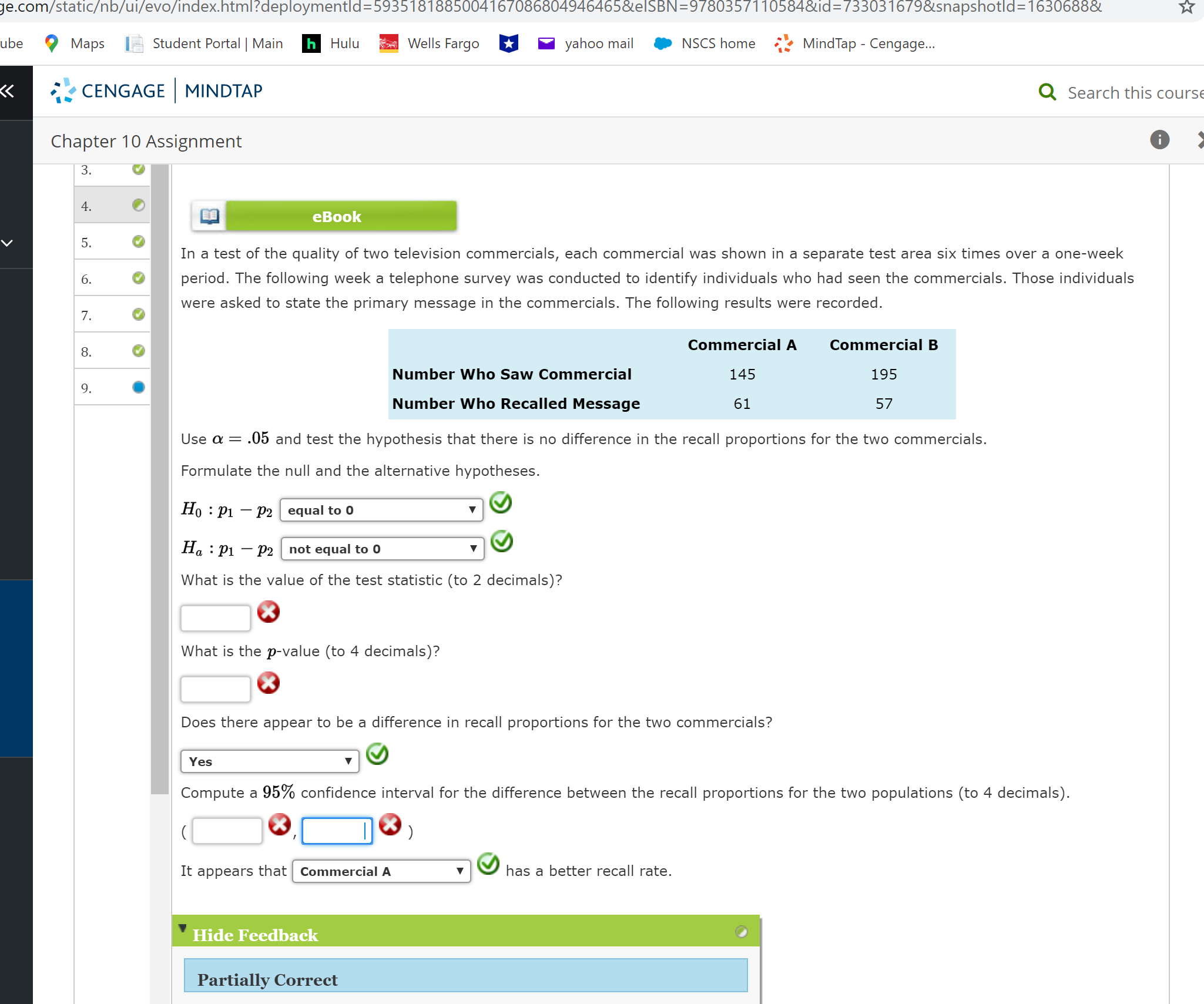Image resolution: width=1204 pixels, height=1004 pixels.
Task: Click the eBook book icon
Action: tap(209, 216)
